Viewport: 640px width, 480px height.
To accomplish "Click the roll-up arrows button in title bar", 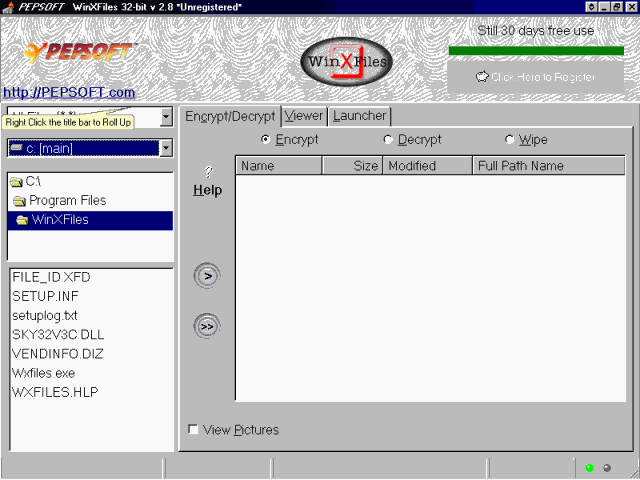I will point(592,7).
